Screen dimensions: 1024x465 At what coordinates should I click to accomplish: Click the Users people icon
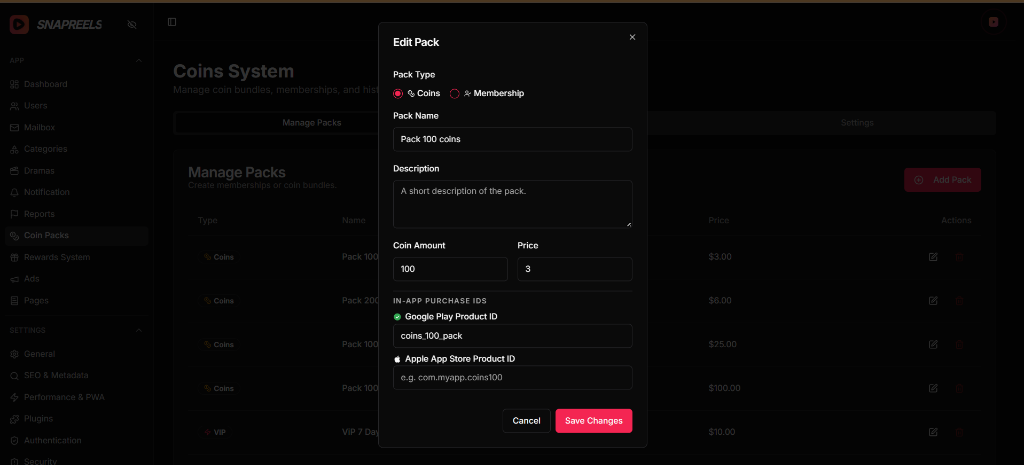14,106
